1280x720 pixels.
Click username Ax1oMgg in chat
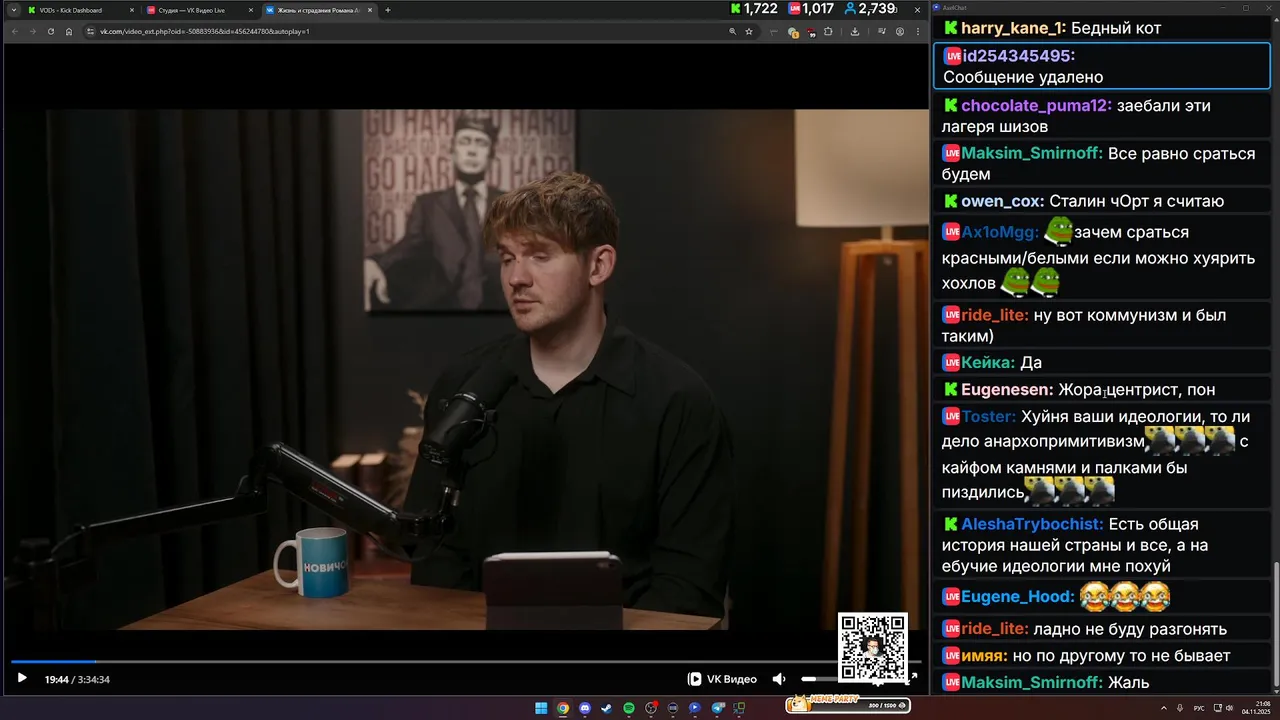1001,232
